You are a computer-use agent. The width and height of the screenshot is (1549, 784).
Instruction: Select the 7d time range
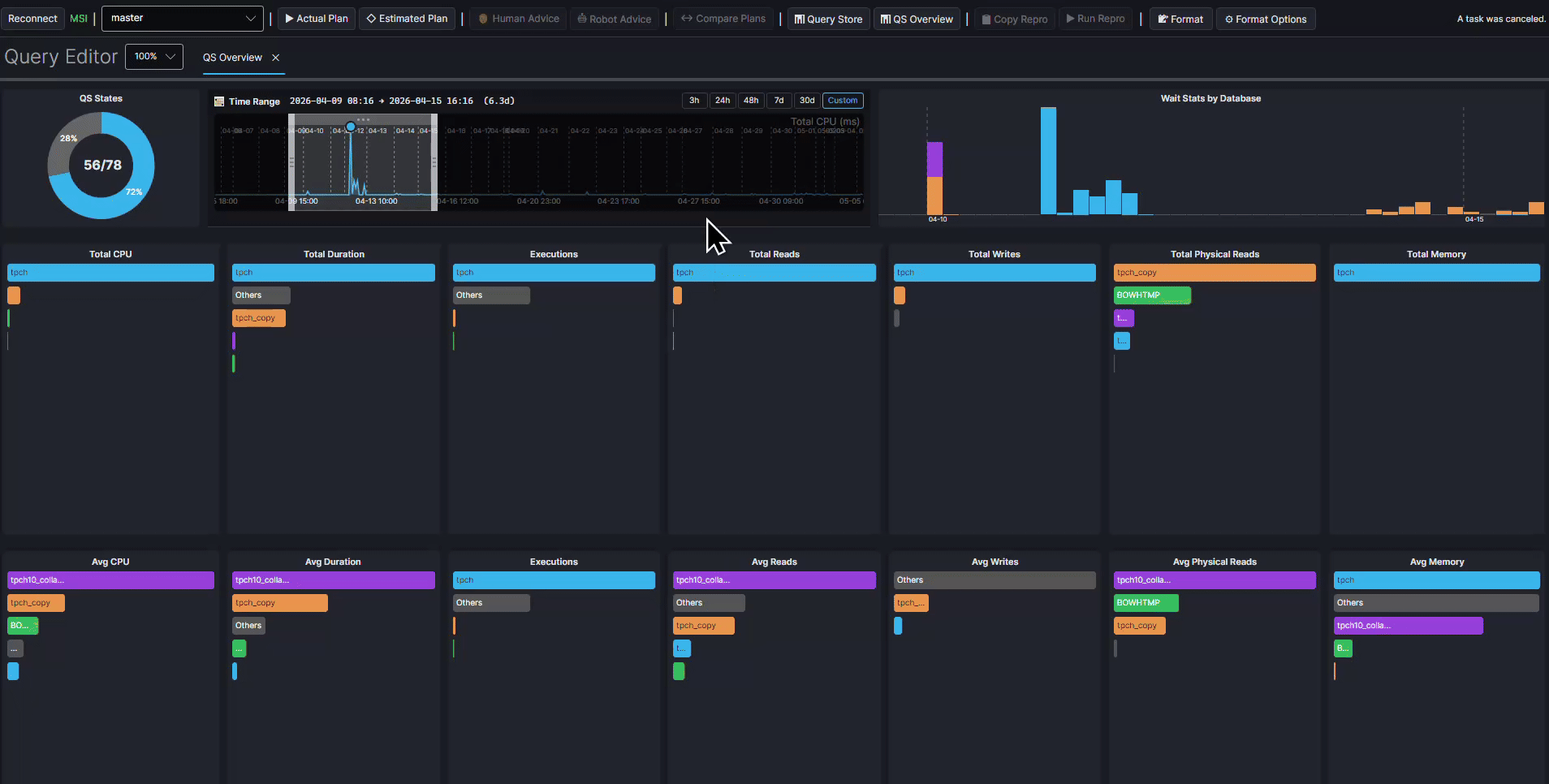779,101
